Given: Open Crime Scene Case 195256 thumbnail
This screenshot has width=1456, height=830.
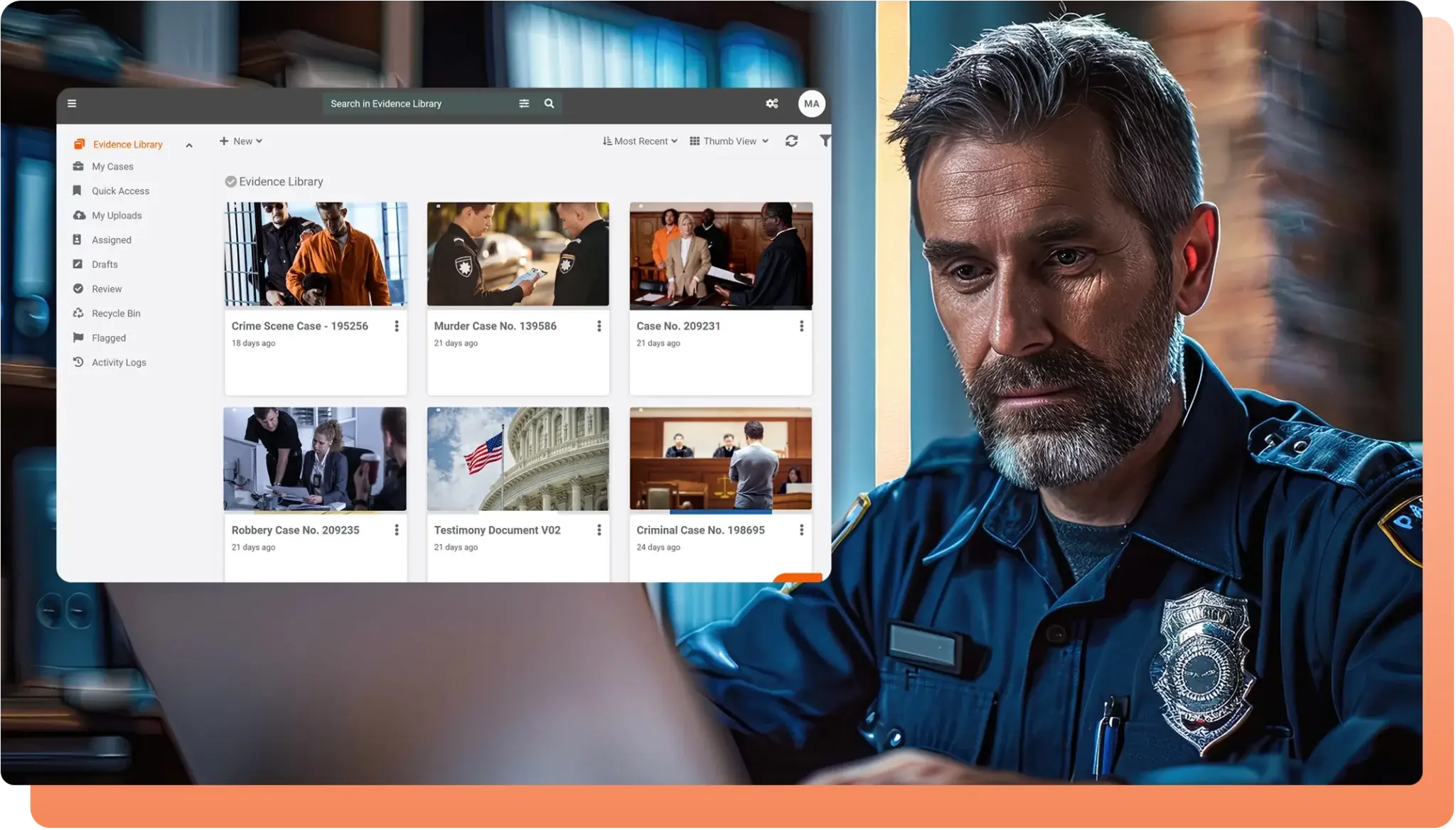Looking at the screenshot, I should click(x=314, y=254).
